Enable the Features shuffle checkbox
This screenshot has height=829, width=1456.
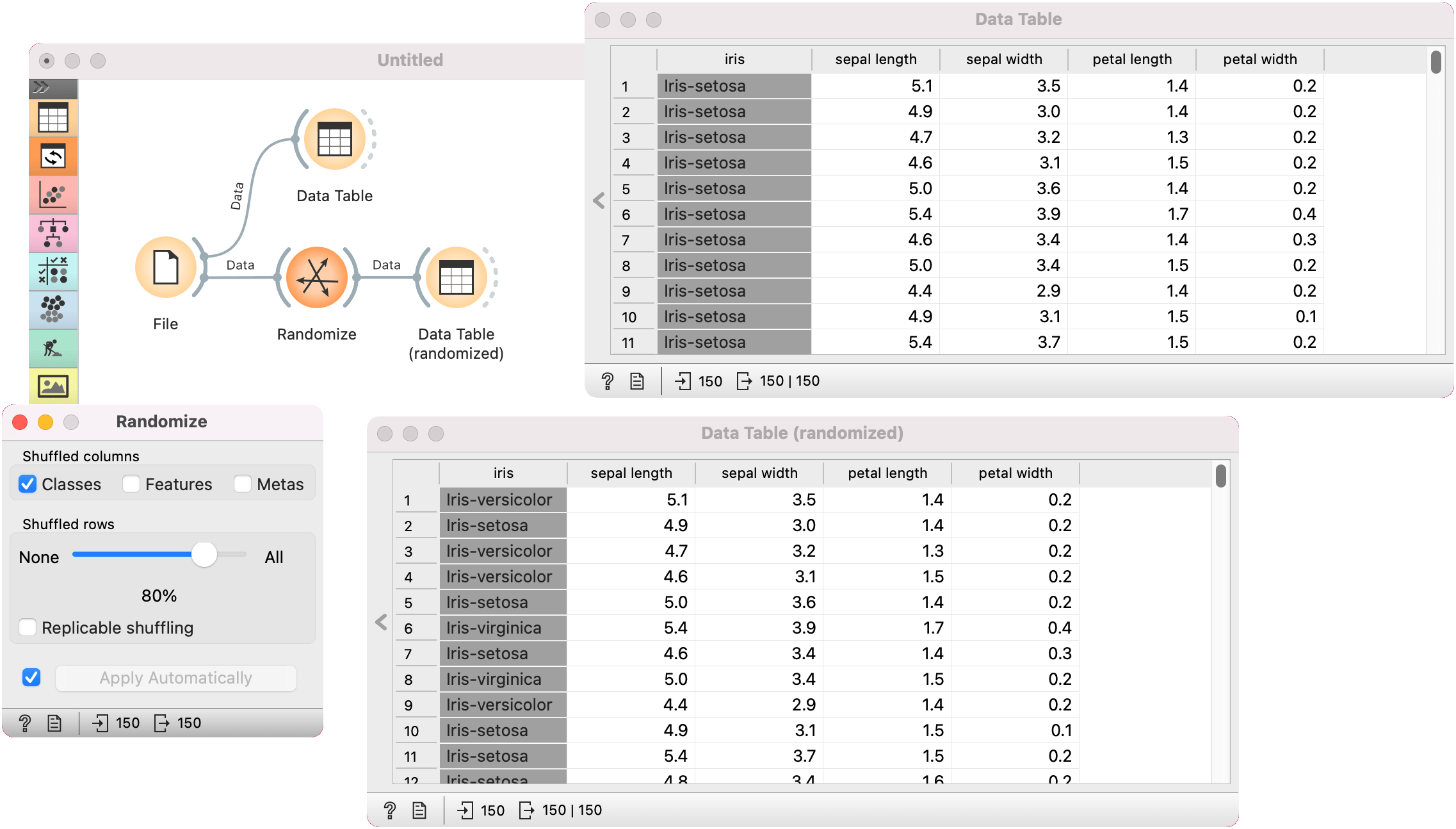tap(131, 484)
